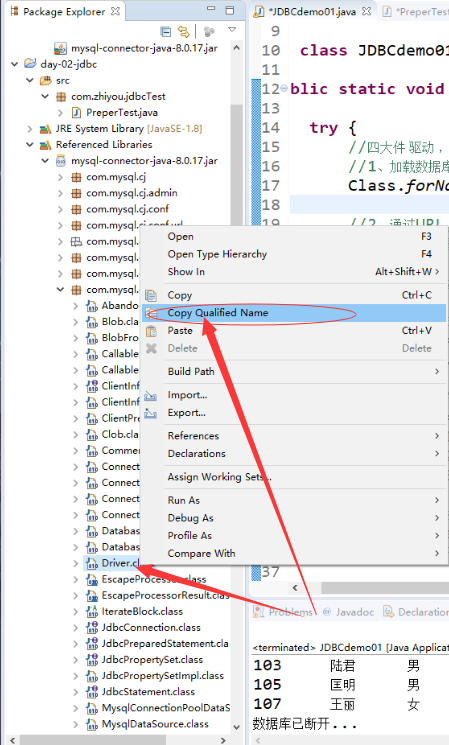Screen dimensions: 449x745
Task: Switch to PreperTest editor tab
Action: 417,11
